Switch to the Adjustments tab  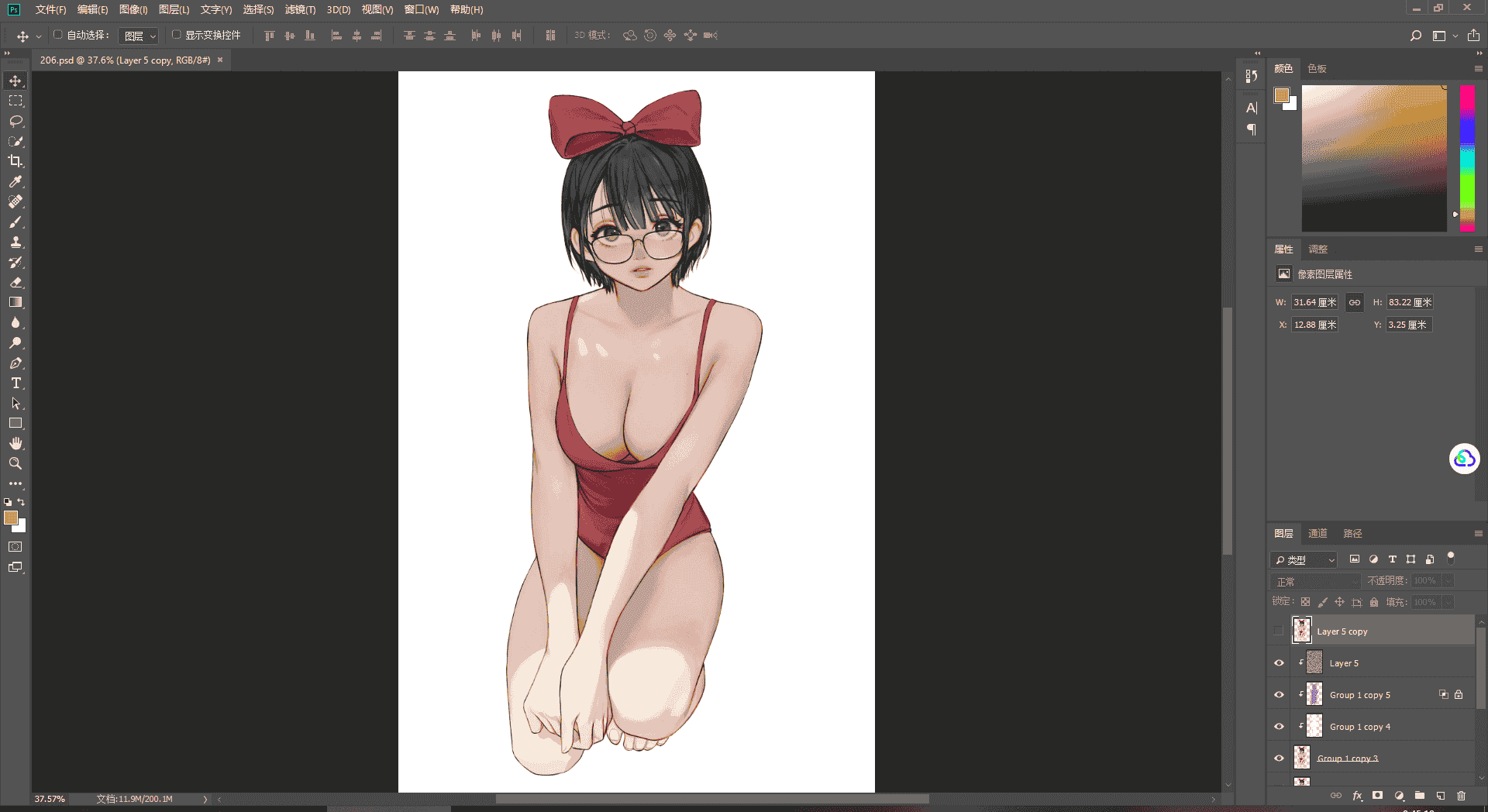(1317, 249)
